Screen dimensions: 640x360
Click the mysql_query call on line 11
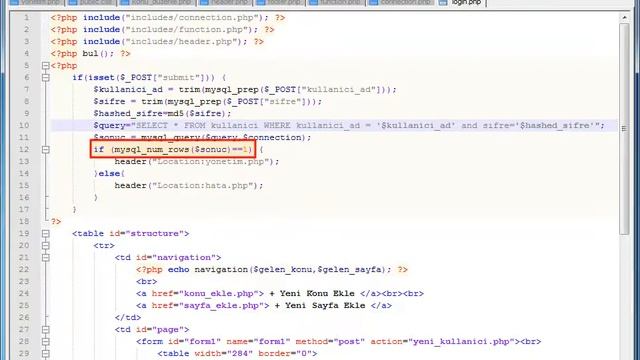[x=225, y=138]
